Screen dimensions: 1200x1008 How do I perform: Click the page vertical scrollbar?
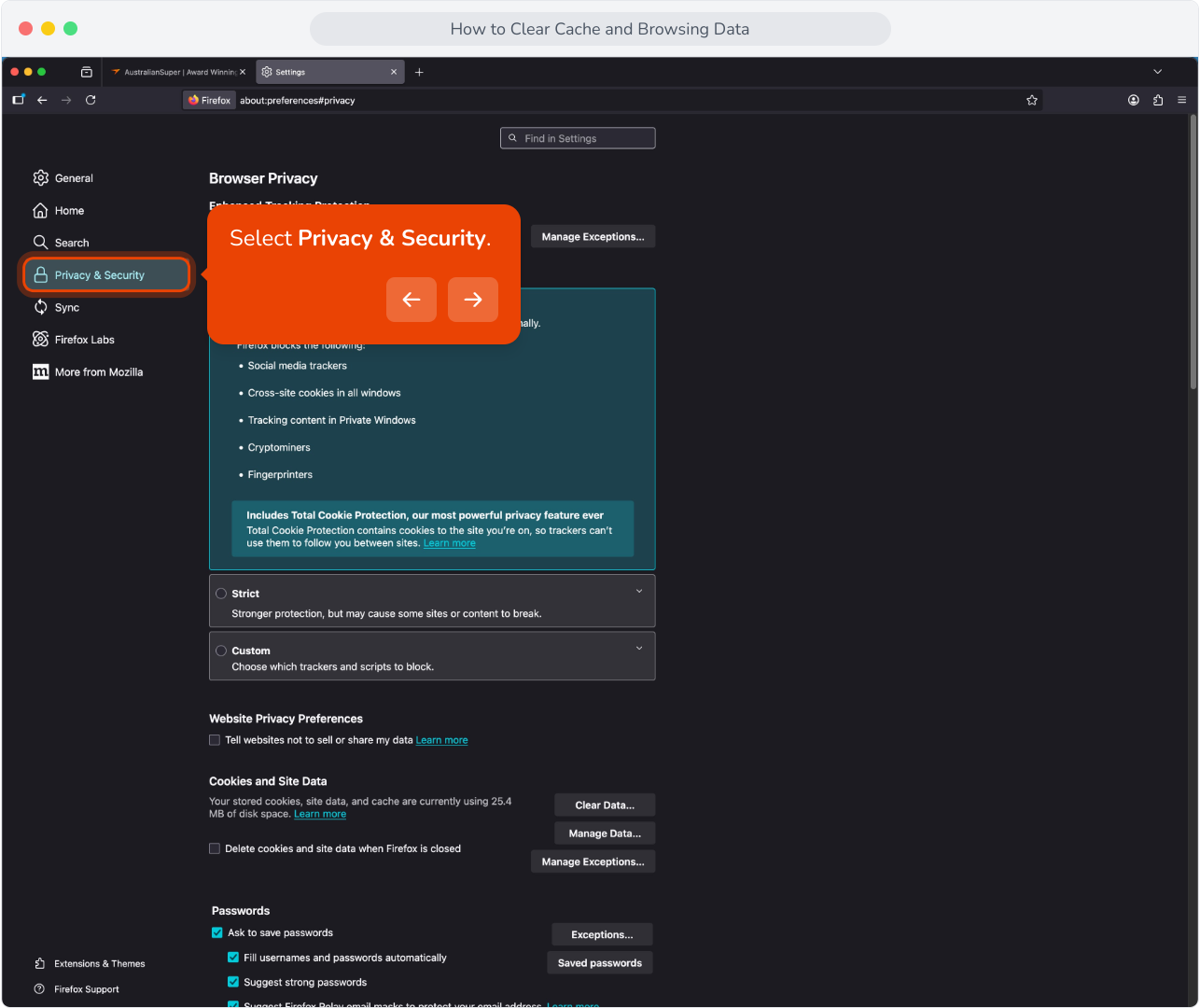tap(1193, 252)
